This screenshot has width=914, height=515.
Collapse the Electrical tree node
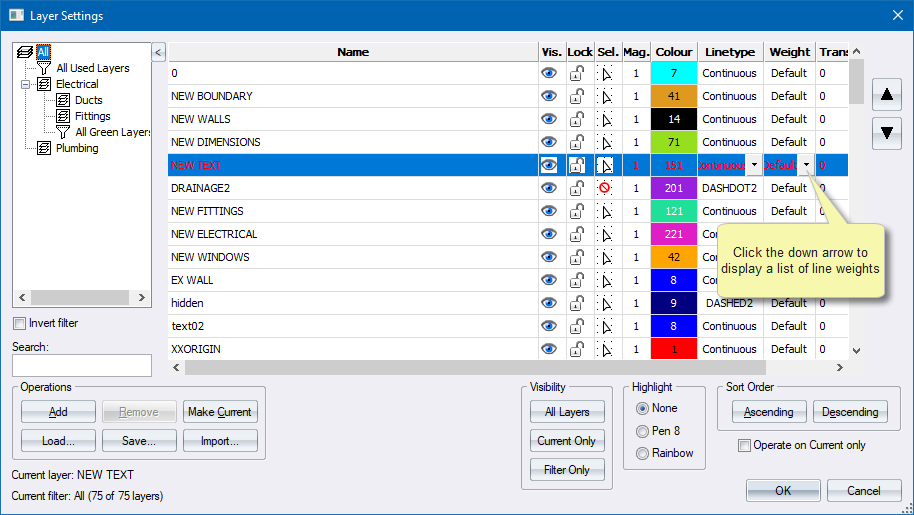pyautogui.click(x=26, y=84)
